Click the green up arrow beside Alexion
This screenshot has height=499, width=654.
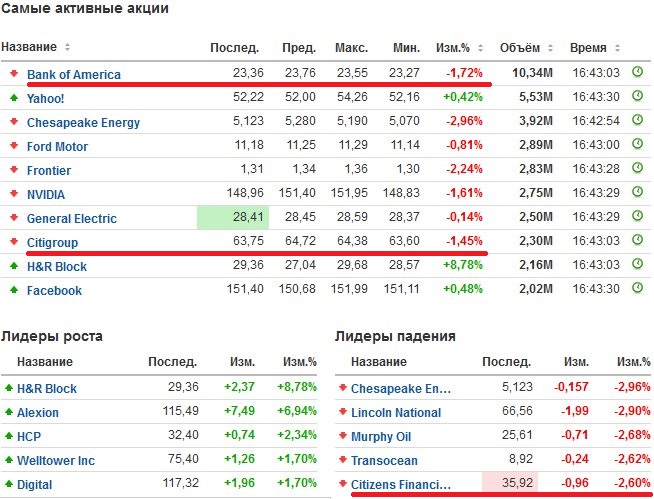9,412
